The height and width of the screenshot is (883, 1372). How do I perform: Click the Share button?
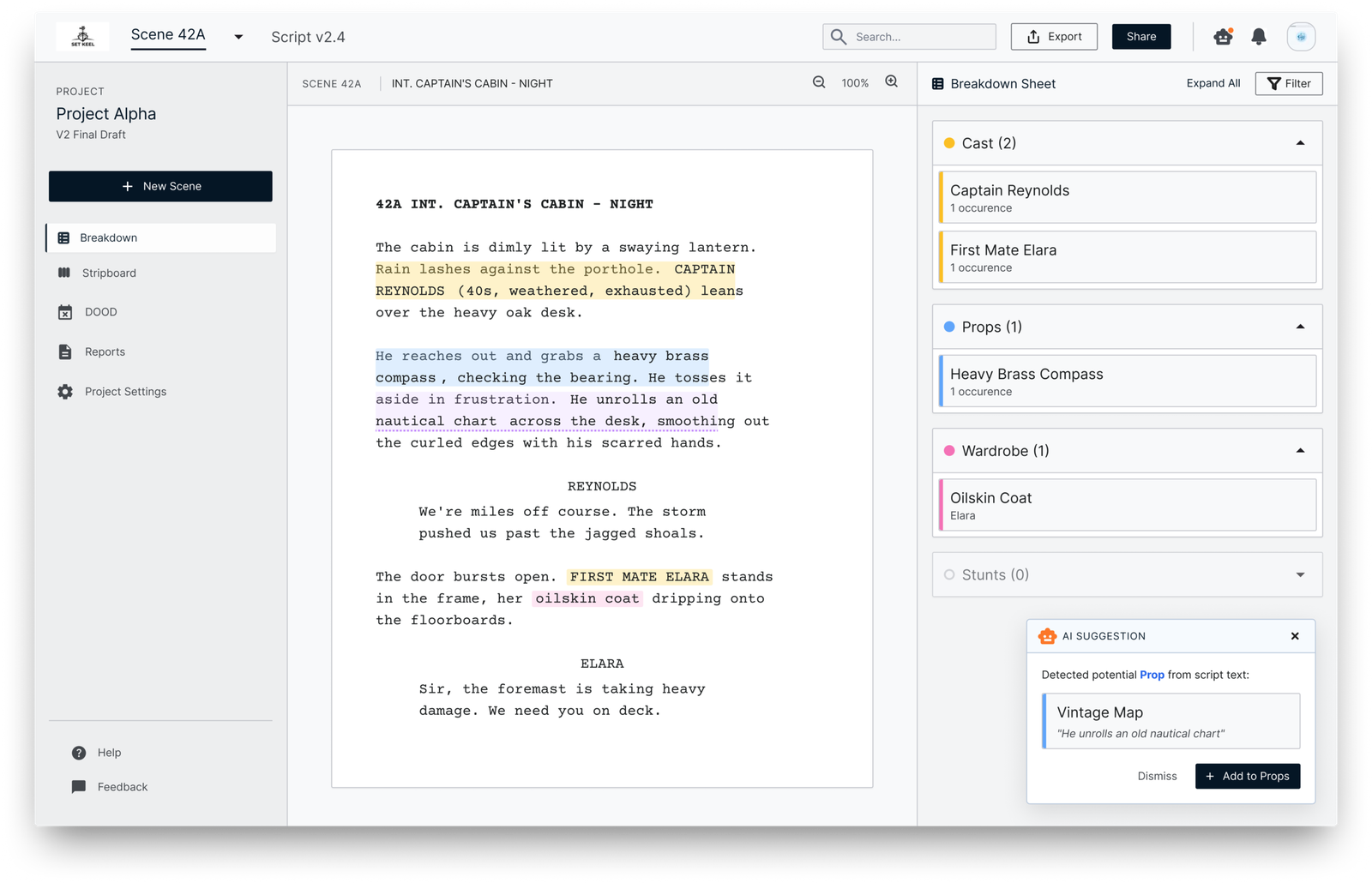point(1141,37)
